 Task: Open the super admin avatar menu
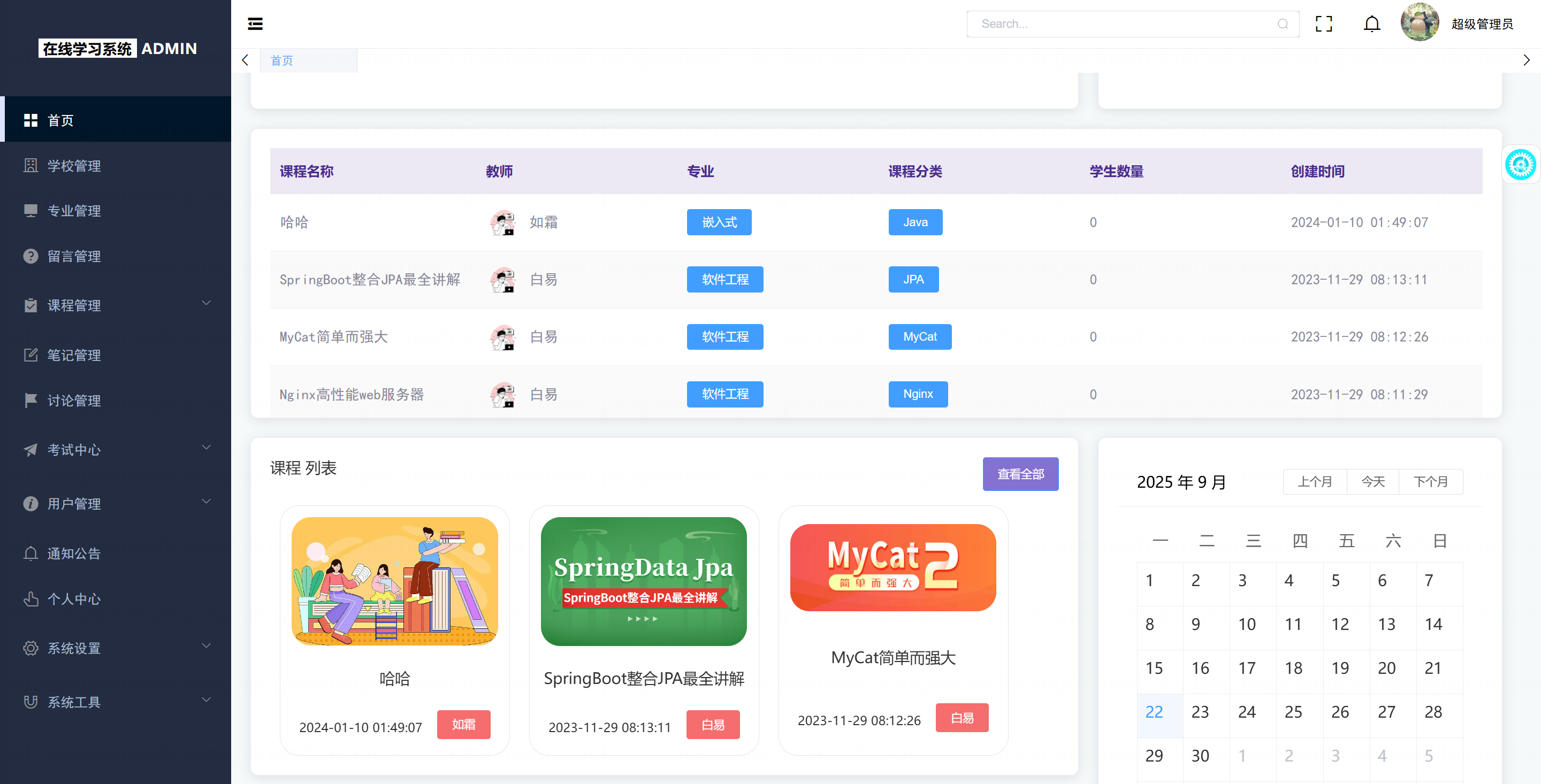pyautogui.click(x=1419, y=22)
